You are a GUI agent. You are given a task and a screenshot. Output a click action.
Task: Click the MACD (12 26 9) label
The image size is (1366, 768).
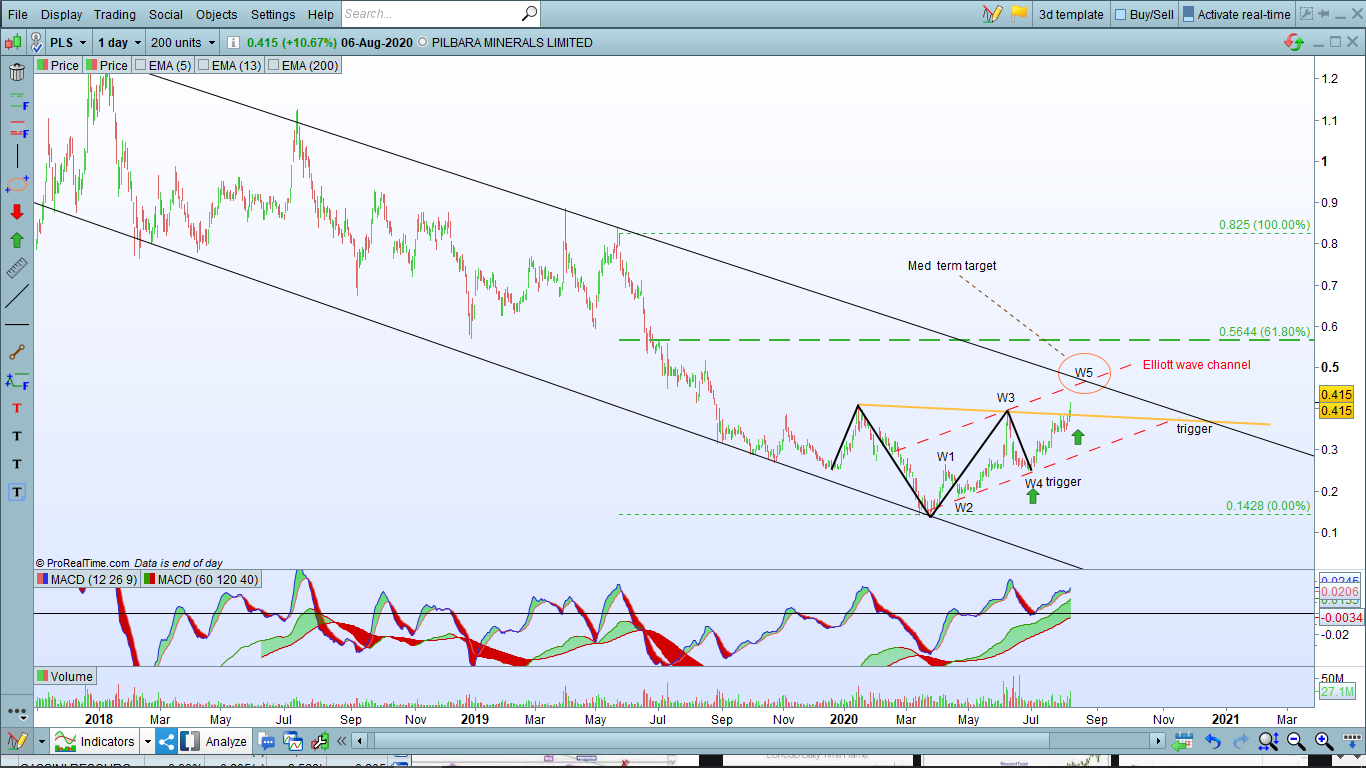(x=87, y=579)
